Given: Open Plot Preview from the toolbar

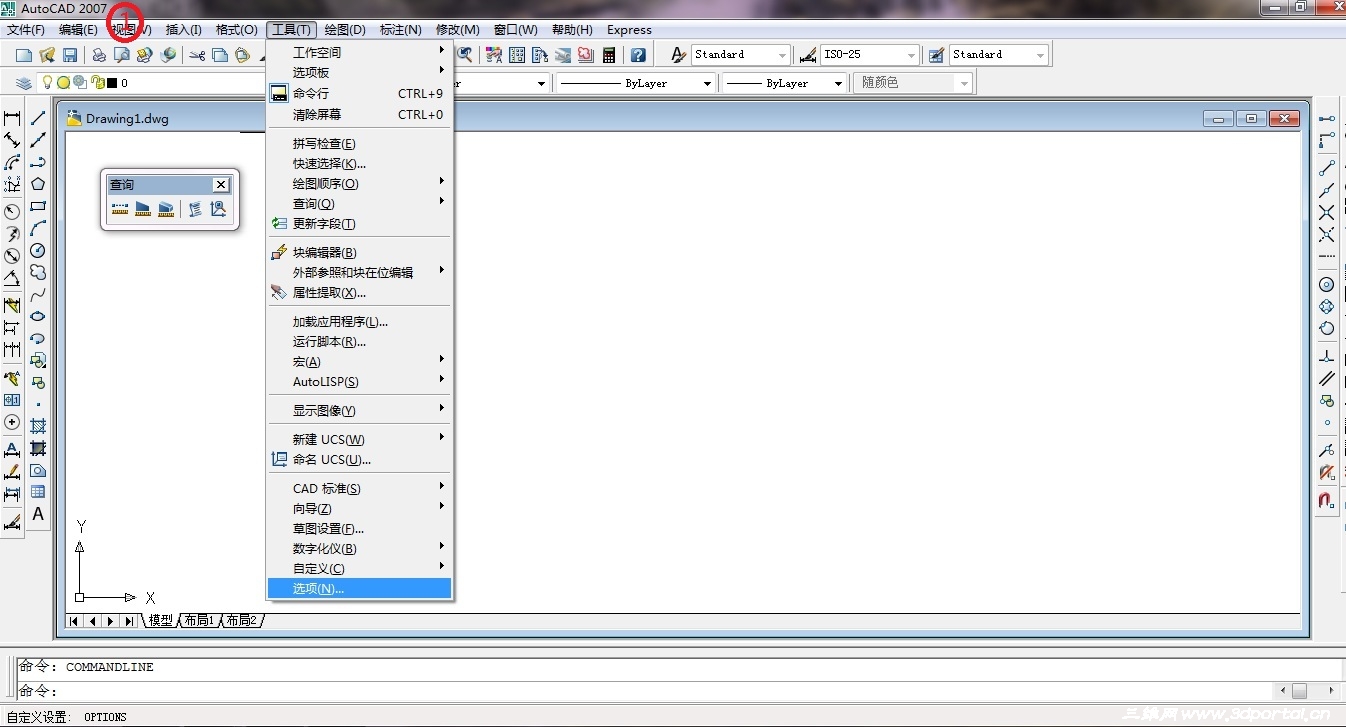Looking at the screenshot, I should (x=122, y=55).
